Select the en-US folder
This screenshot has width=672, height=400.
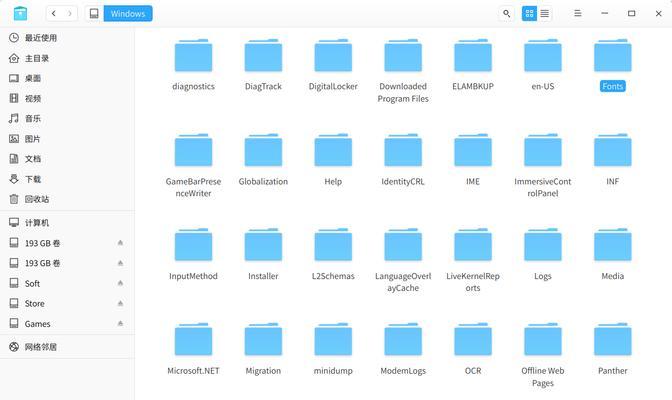click(x=543, y=65)
